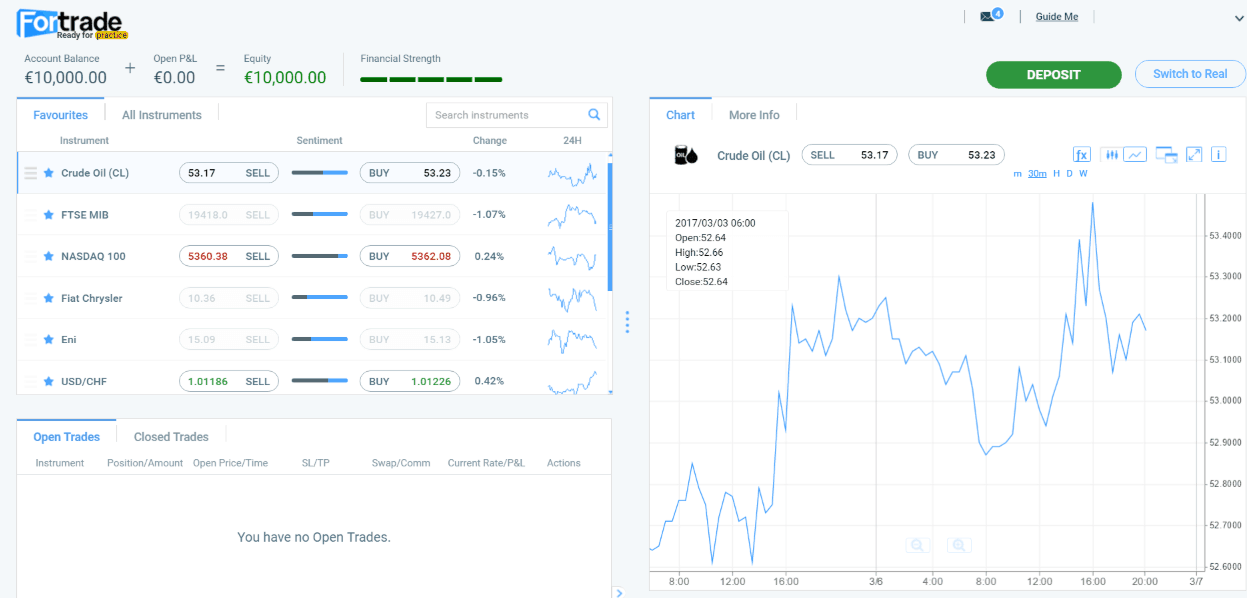Zoom in the chart with magnifier
This screenshot has height=598, width=1247.
959,545
